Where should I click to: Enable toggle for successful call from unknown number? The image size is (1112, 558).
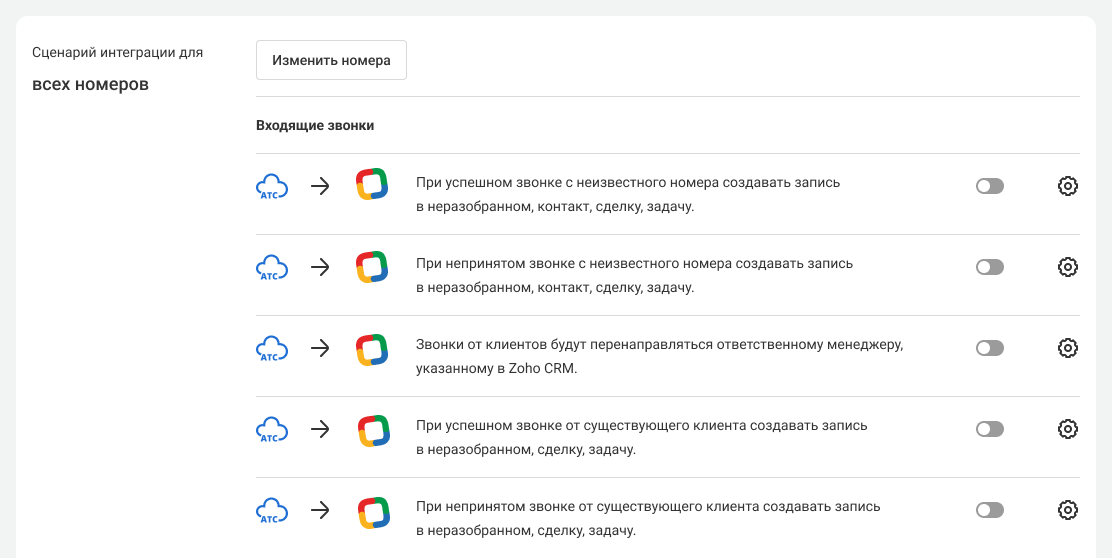[x=989, y=186]
